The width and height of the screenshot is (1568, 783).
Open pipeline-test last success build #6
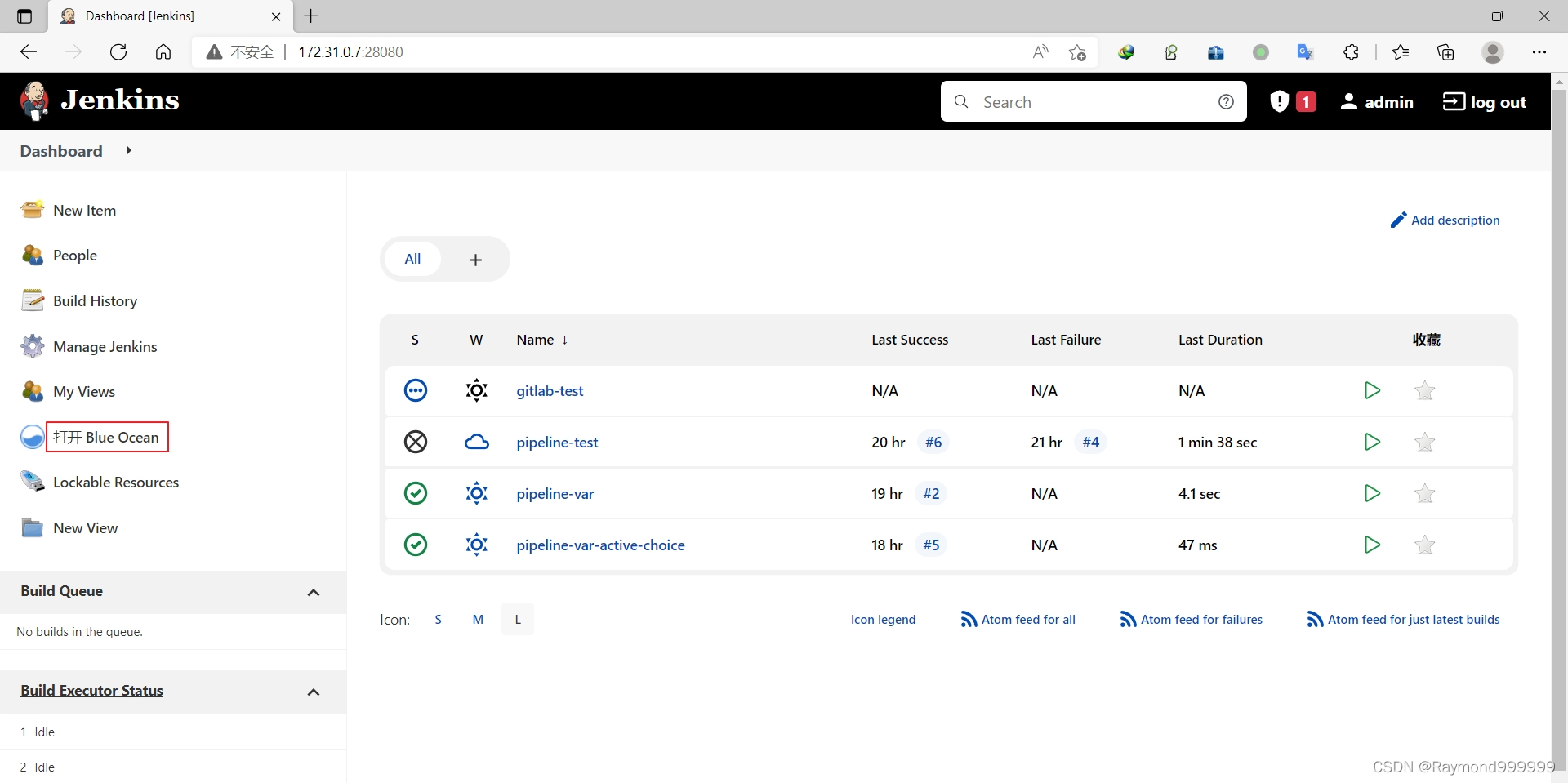933,442
